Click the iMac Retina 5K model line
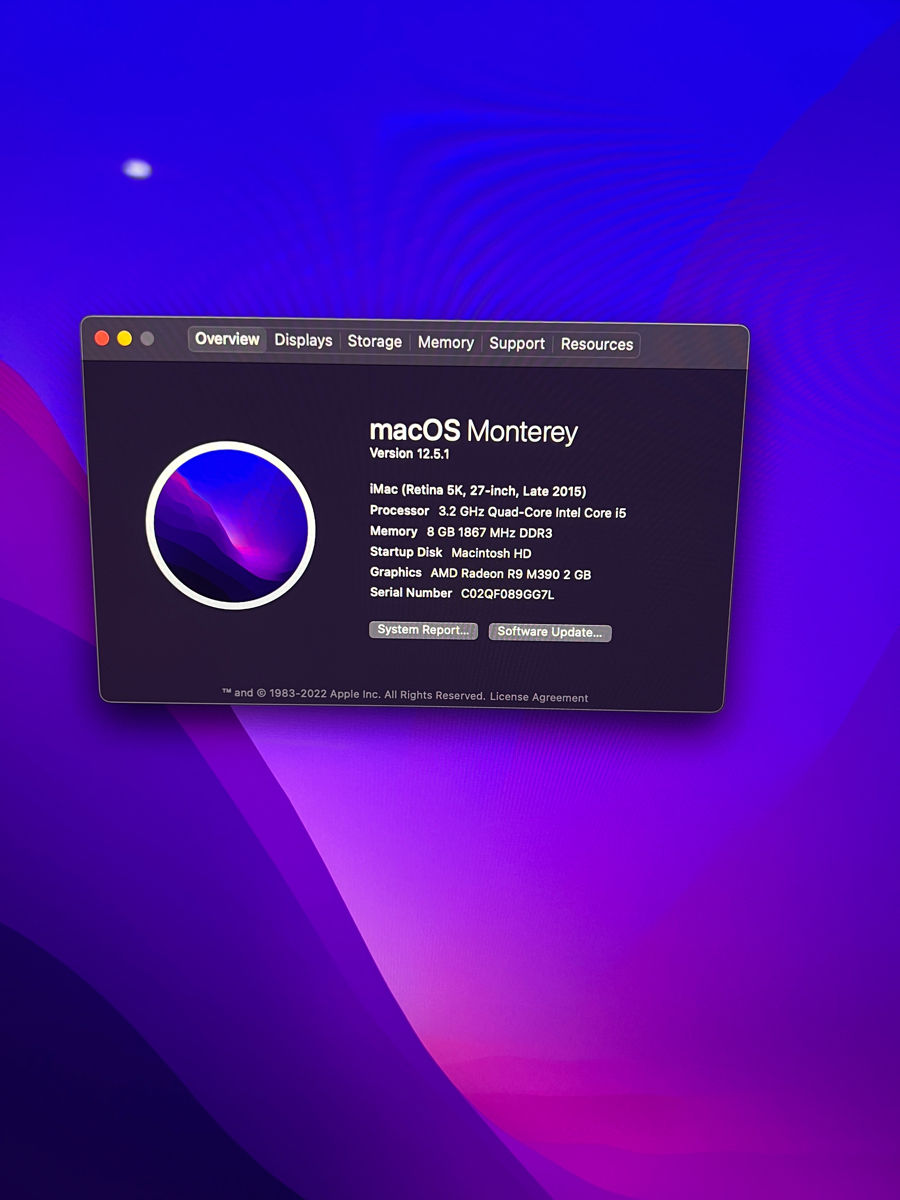900x1200 pixels. point(479,491)
